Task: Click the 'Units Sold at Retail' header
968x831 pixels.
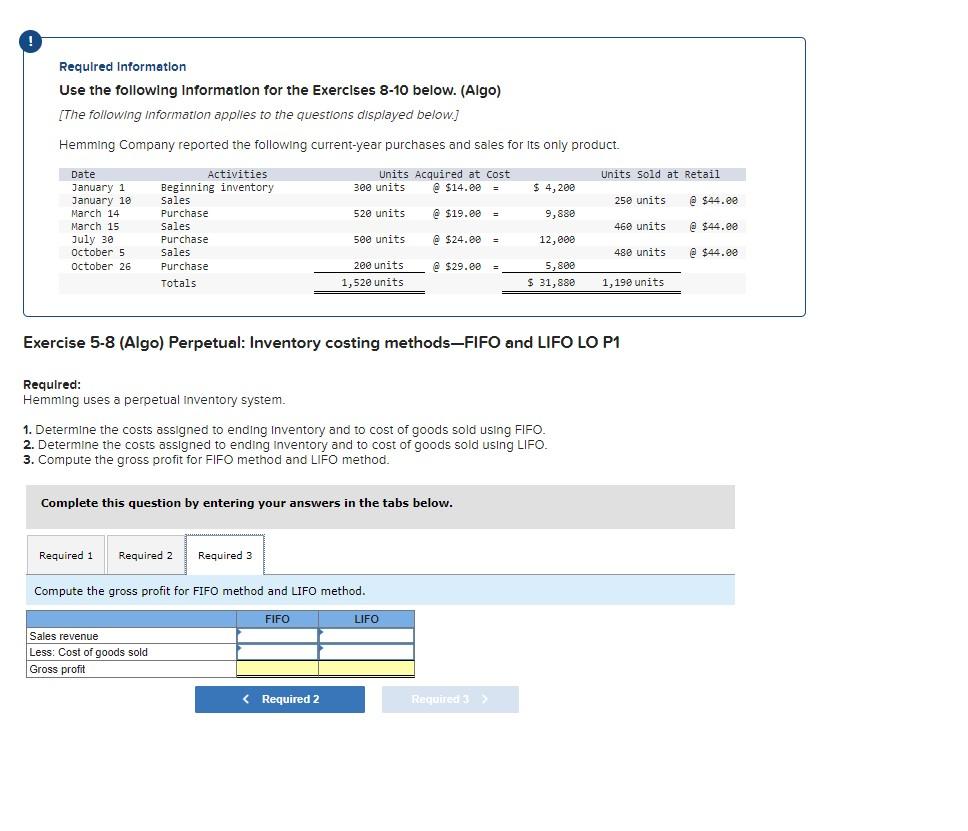Action: point(660,174)
